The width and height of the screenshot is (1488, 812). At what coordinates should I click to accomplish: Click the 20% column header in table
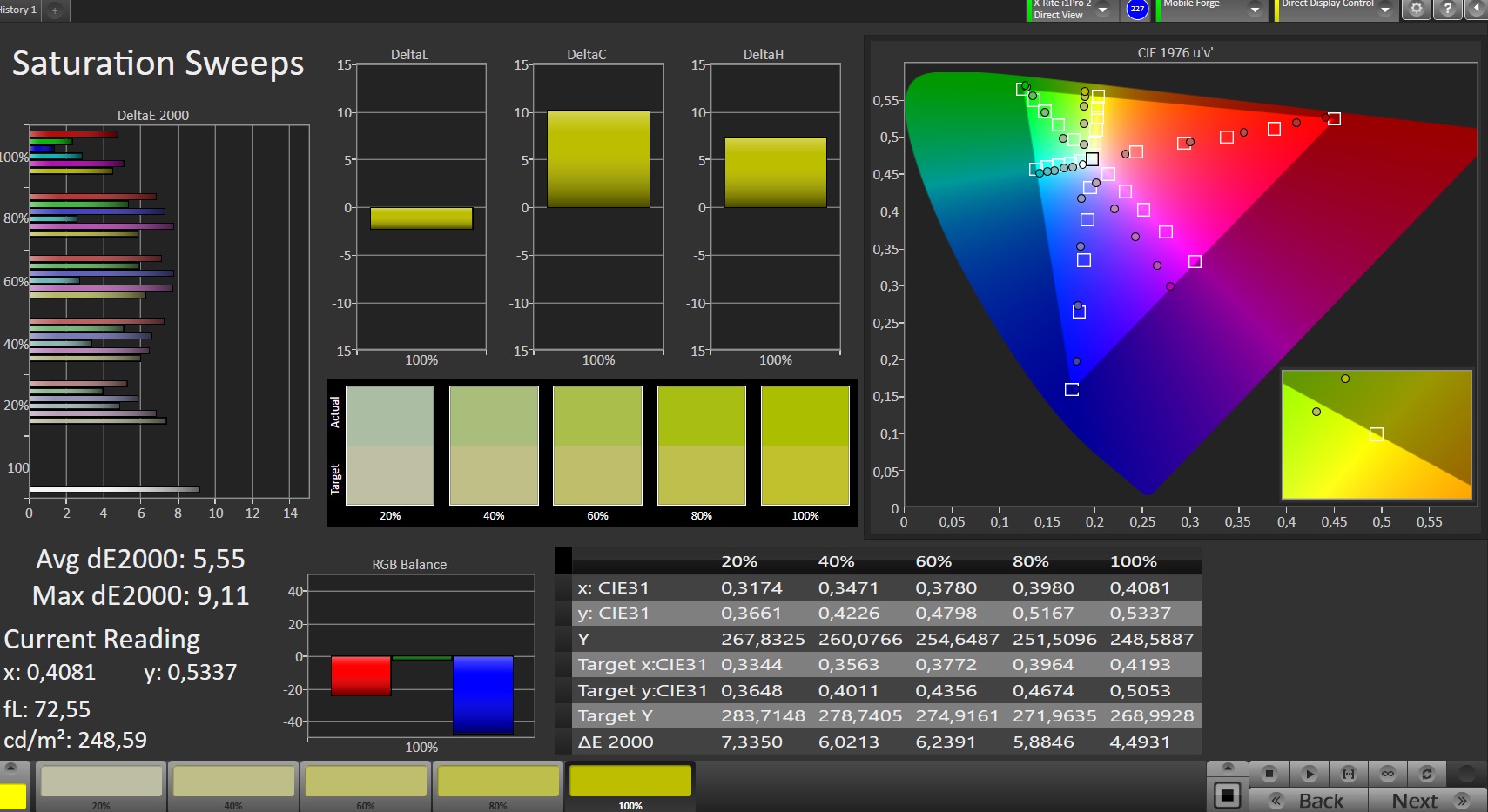739,561
